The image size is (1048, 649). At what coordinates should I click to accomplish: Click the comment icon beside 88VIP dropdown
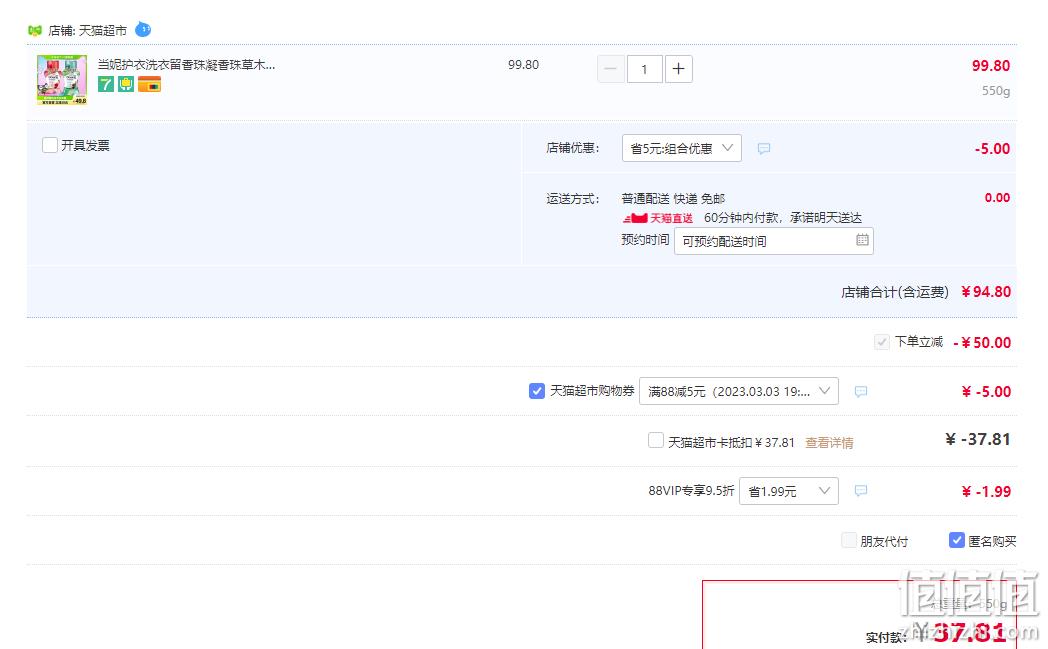861,491
